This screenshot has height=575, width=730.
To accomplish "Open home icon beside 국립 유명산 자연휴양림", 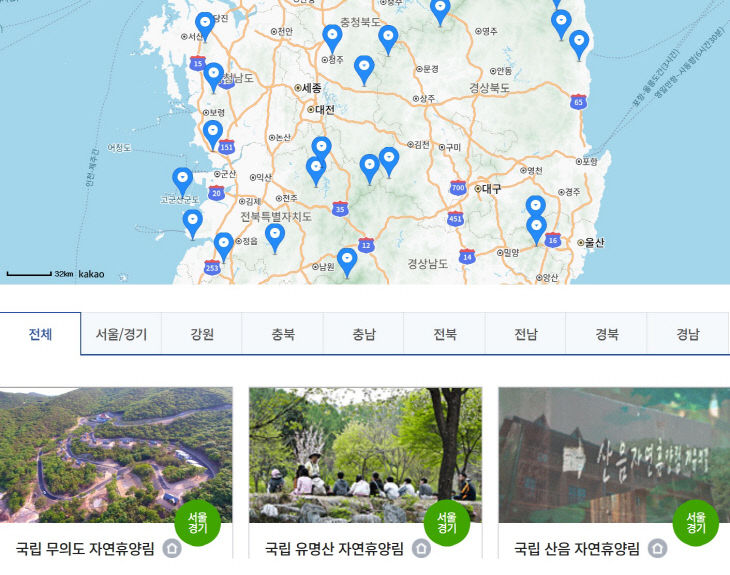I will [421, 548].
